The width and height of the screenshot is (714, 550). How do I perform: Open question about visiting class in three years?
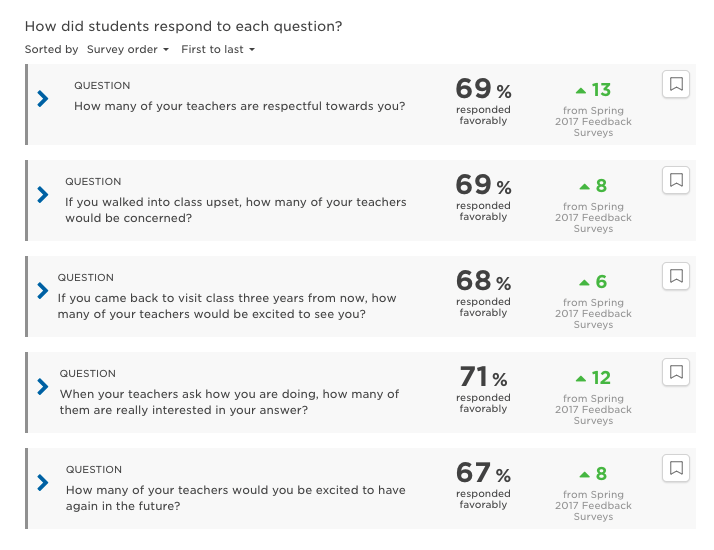pyautogui.click(x=227, y=306)
